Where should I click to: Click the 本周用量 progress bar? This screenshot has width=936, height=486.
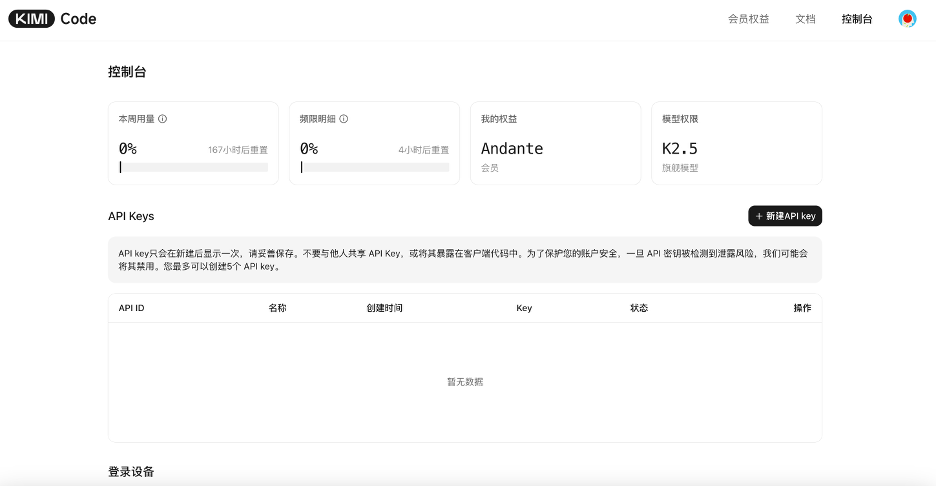(193, 167)
